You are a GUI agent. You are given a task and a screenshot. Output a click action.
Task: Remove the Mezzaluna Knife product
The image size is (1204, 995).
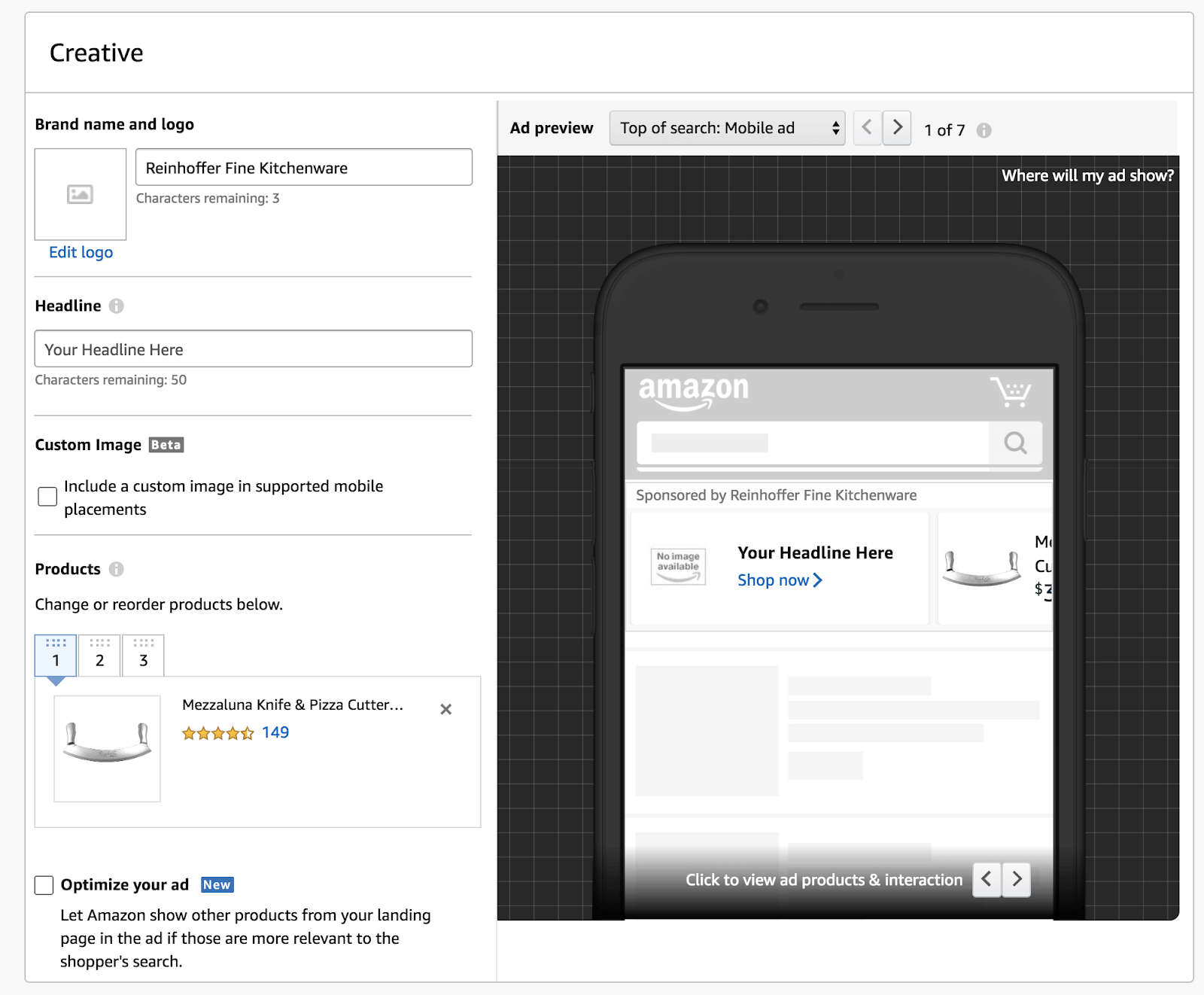[445, 709]
